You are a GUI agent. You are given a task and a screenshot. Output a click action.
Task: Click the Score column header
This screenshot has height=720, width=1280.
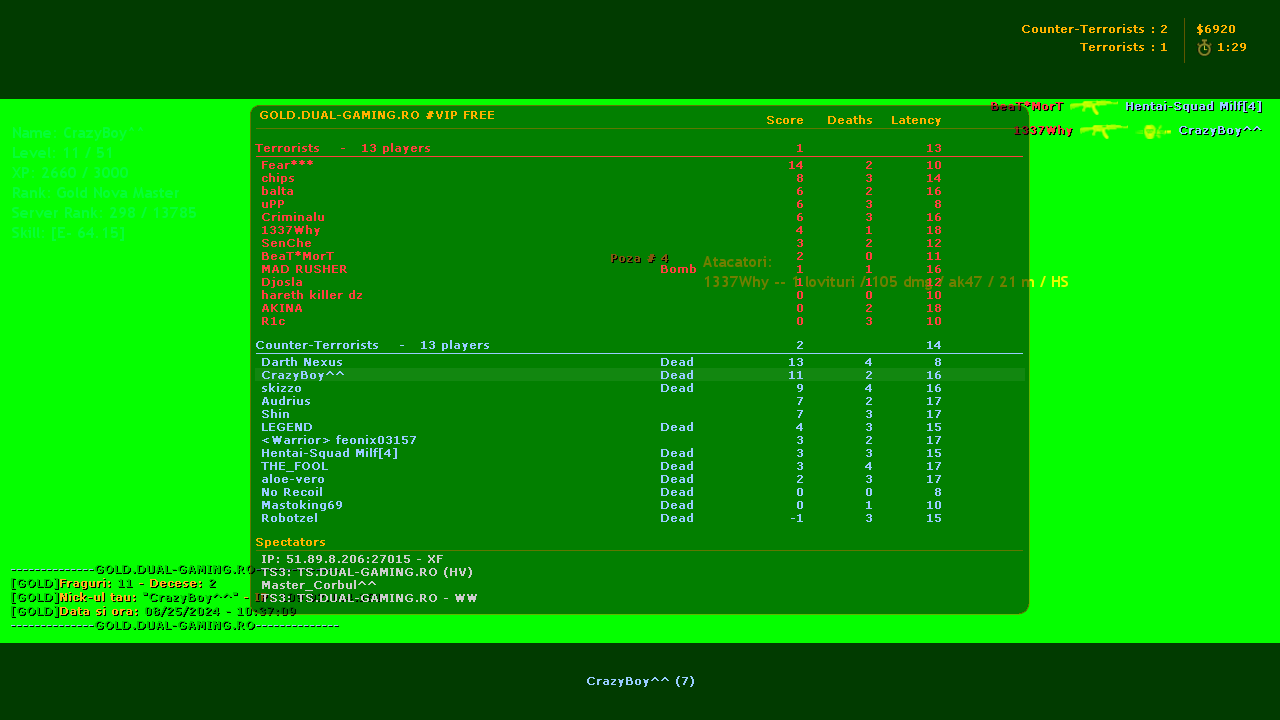785,120
